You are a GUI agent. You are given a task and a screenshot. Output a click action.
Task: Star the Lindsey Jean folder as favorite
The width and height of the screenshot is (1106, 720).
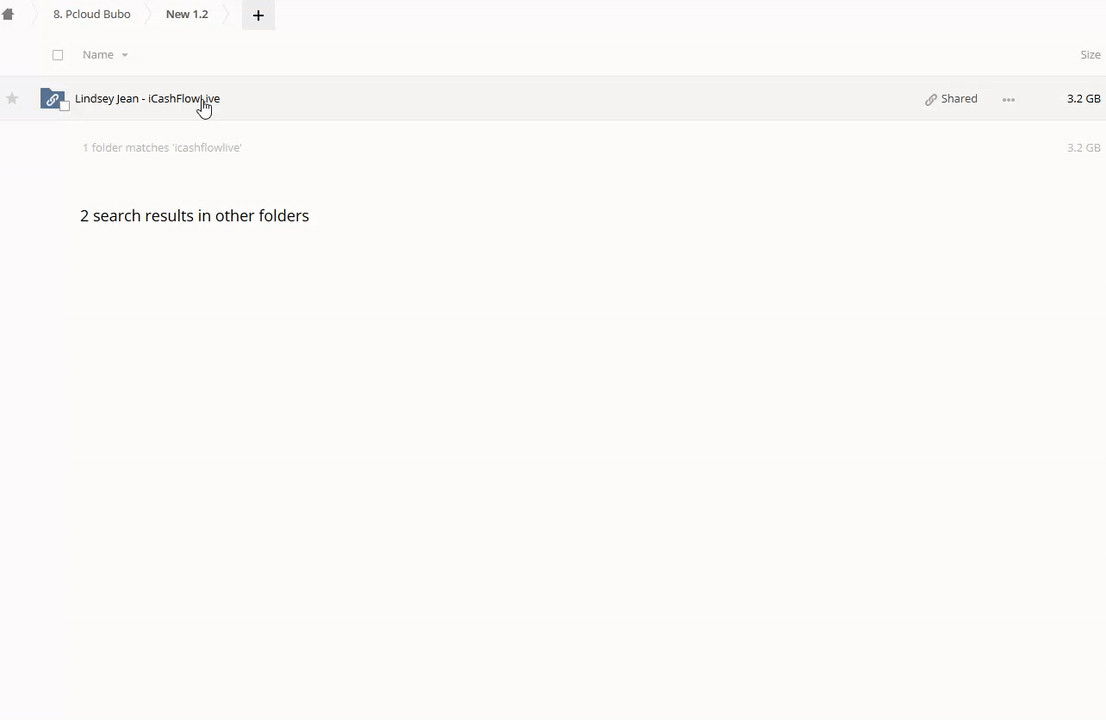click(12, 98)
